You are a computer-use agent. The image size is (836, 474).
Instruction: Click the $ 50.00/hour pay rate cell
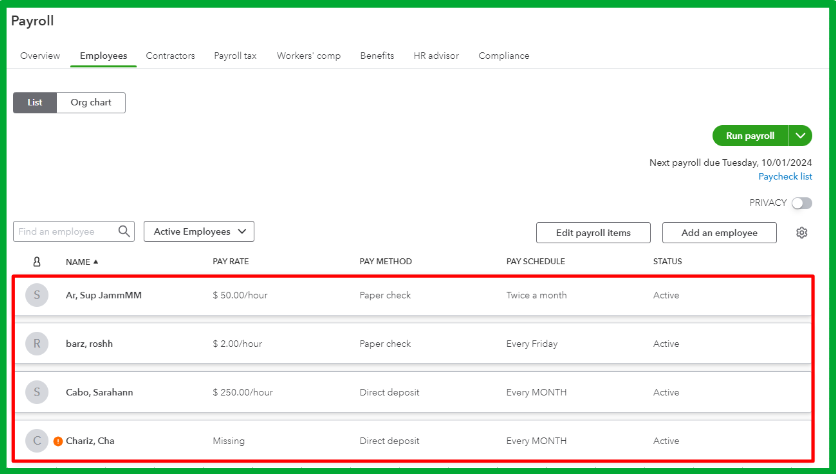tap(240, 295)
